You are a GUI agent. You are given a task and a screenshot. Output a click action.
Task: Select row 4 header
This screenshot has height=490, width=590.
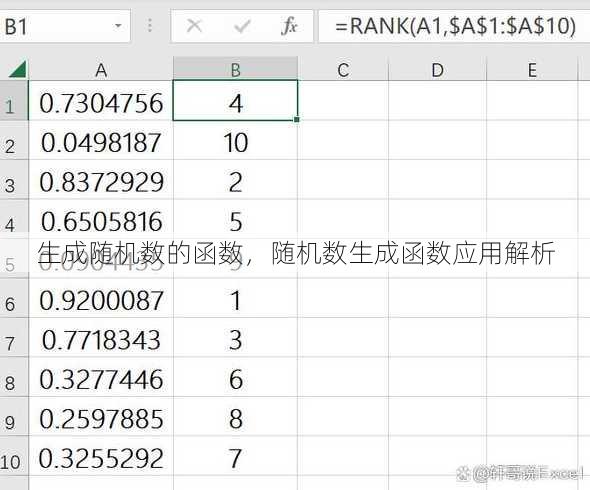click(x=14, y=219)
